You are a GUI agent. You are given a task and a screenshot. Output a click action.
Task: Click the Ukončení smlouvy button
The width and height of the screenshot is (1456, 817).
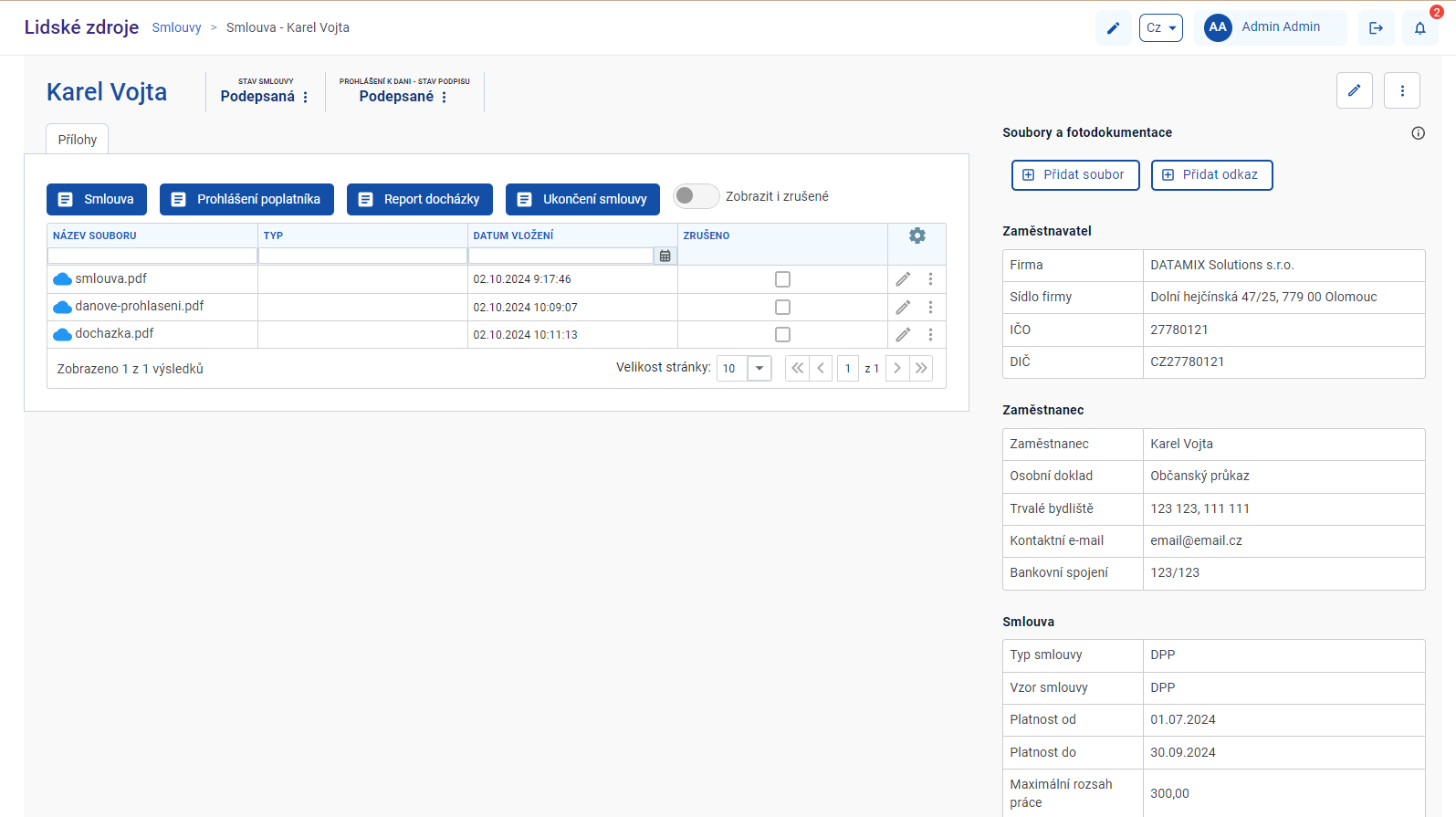582,199
